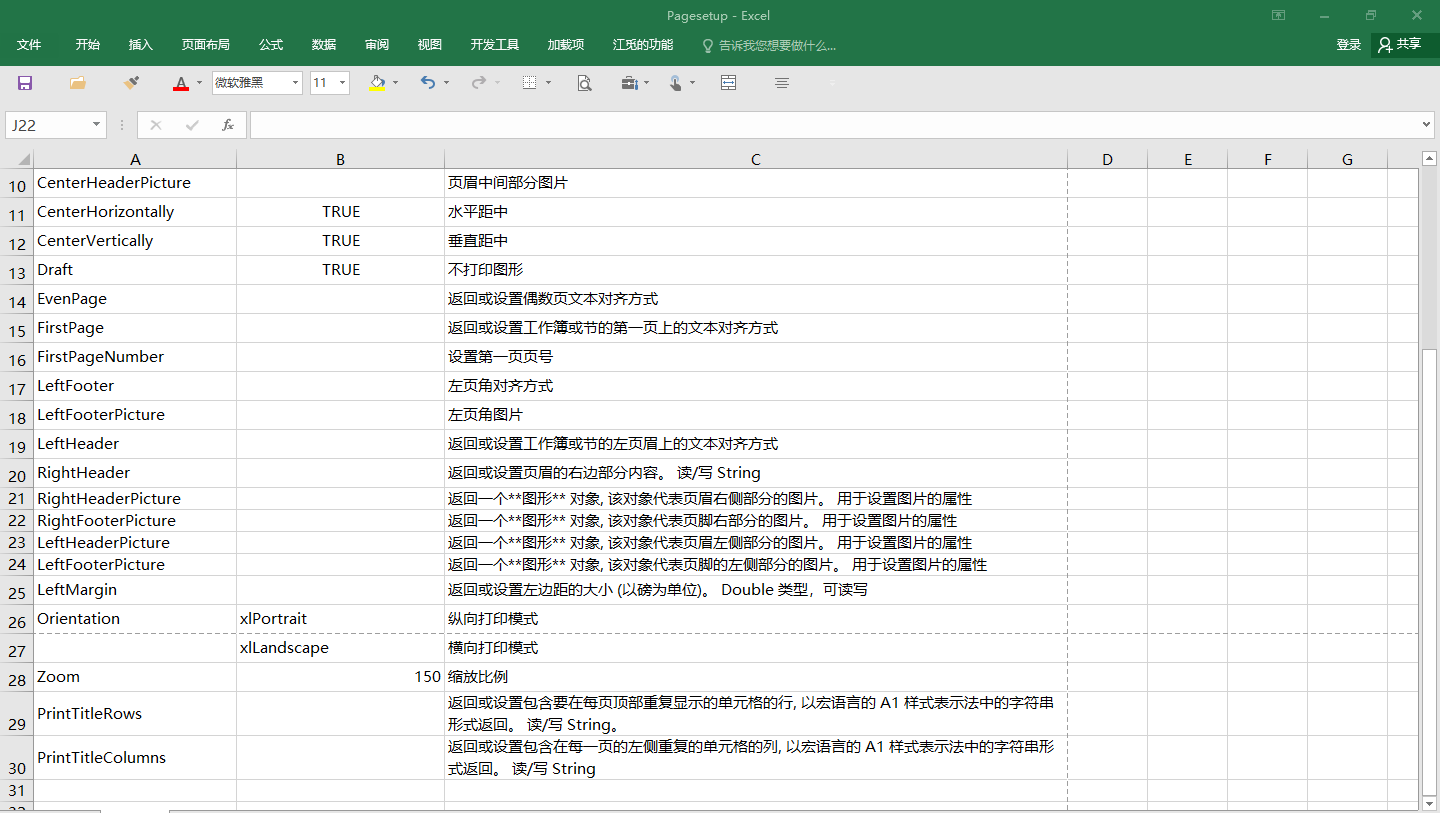Image resolution: width=1448 pixels, height=813 pixels.
Task: Click cell containing CenterHorizontally
Action: (135, 212)
